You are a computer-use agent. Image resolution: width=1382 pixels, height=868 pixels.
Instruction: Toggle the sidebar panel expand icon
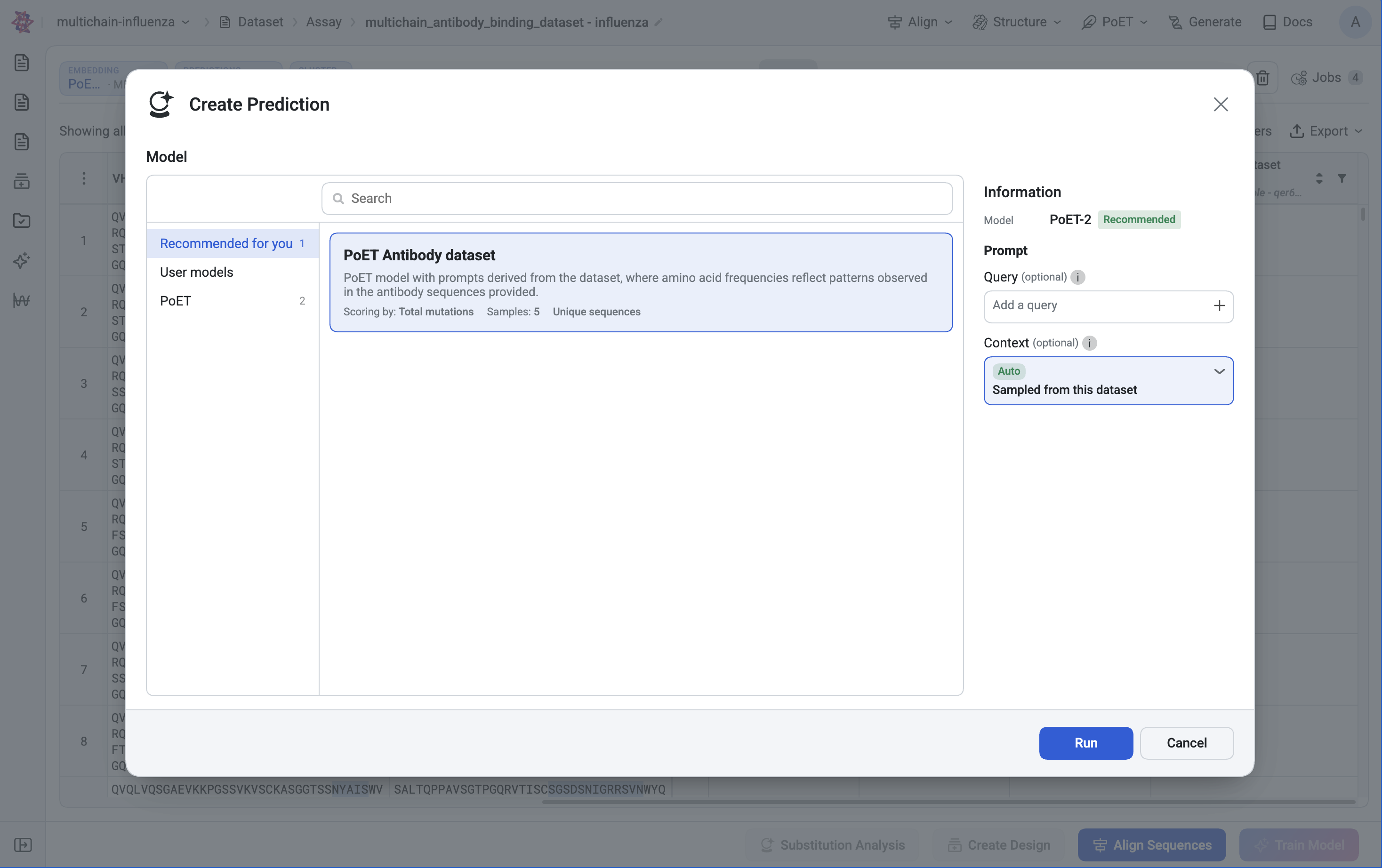23,845
